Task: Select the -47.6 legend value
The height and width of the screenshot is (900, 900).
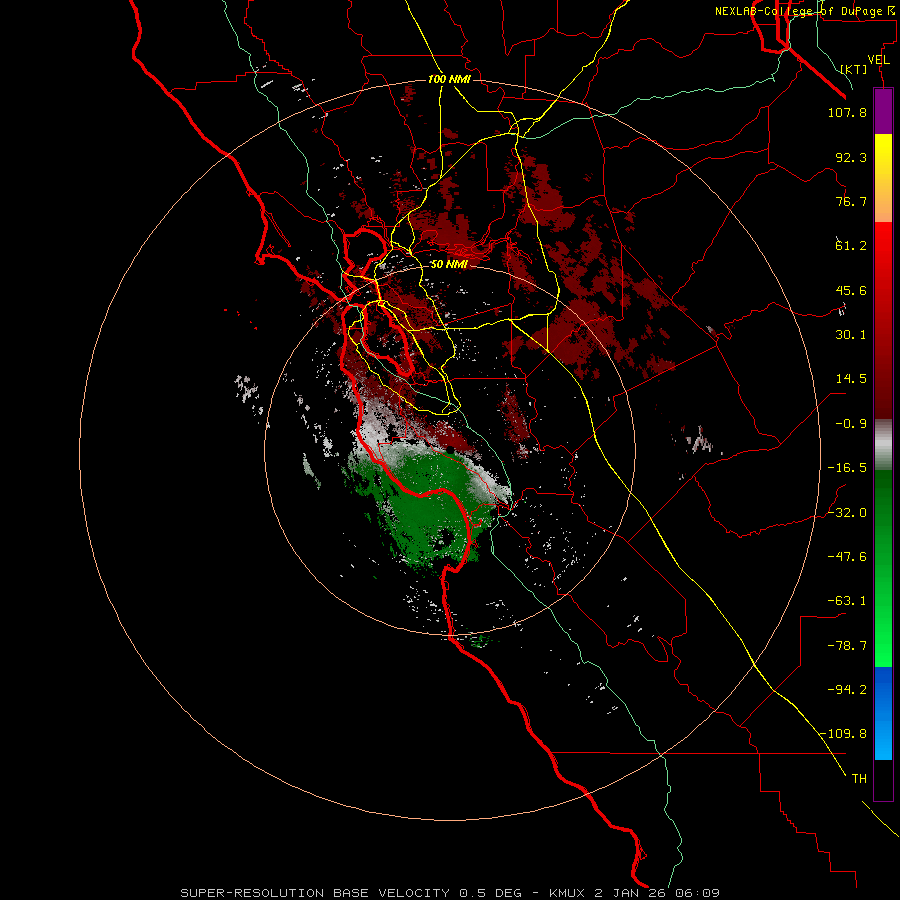Action: (x=847, y=557)
